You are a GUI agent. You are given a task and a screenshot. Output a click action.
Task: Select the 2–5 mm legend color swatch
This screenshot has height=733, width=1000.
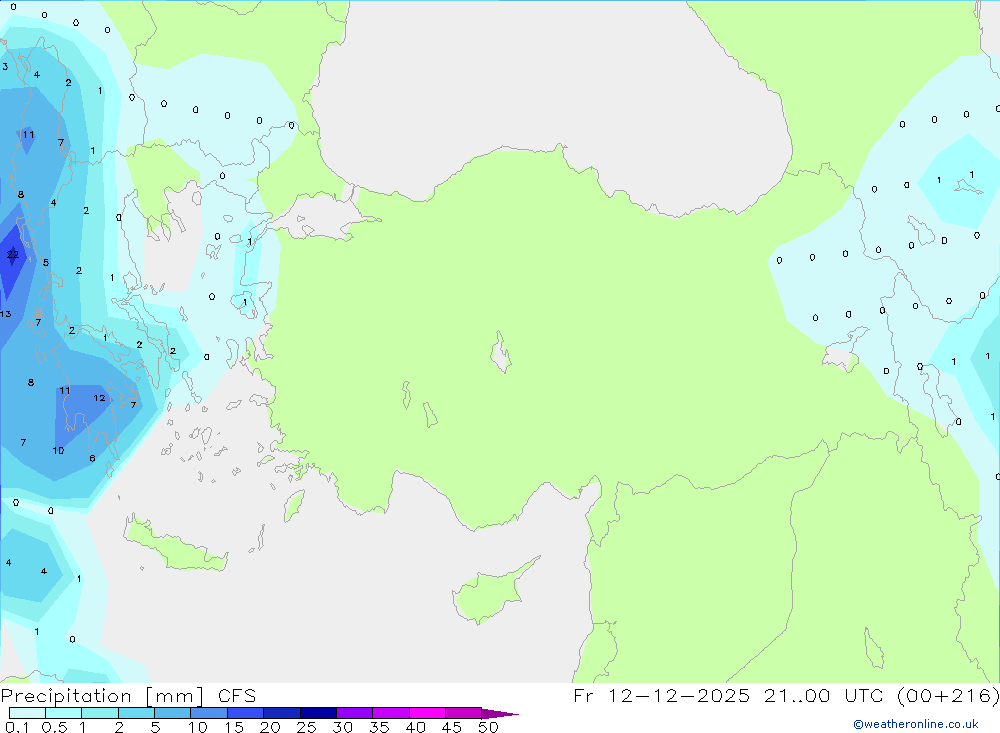(x=136, y=713)
